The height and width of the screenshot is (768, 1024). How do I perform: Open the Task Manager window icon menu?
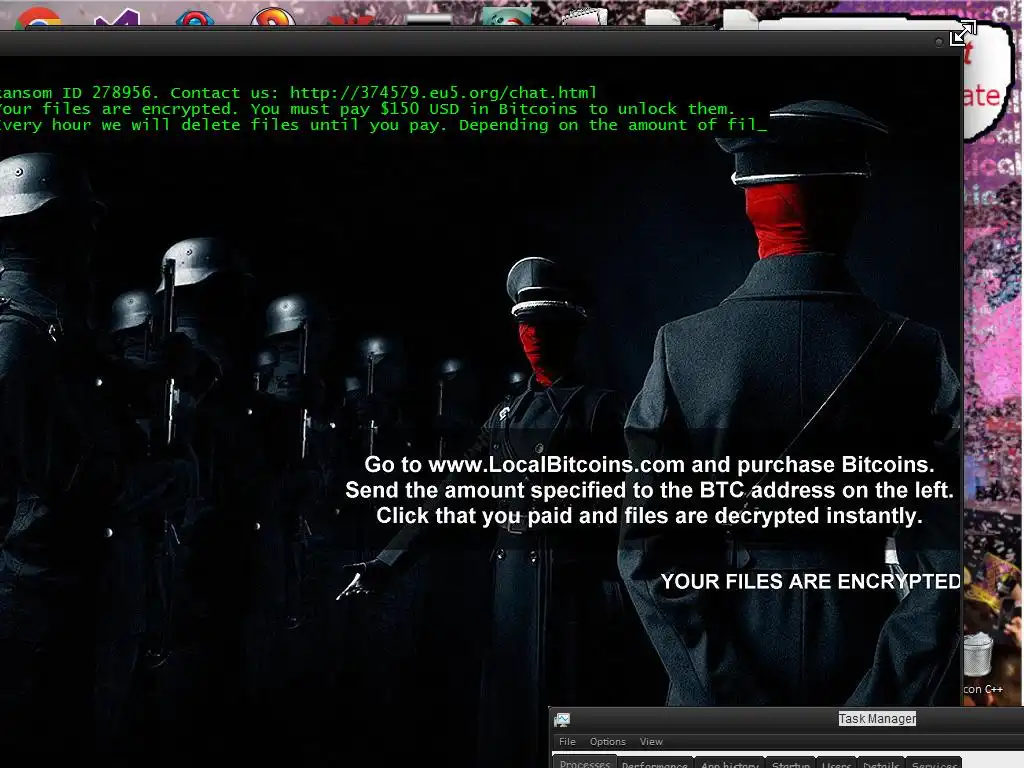[562, 719]
